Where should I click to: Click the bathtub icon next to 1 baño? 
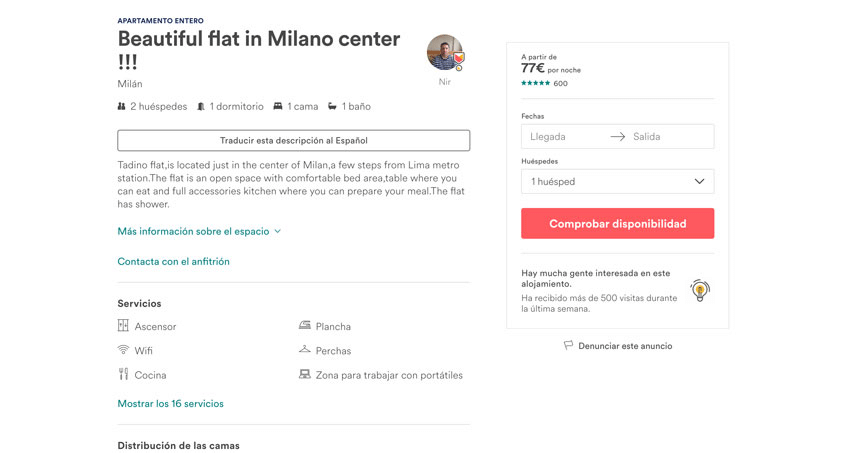coord(332,106)
